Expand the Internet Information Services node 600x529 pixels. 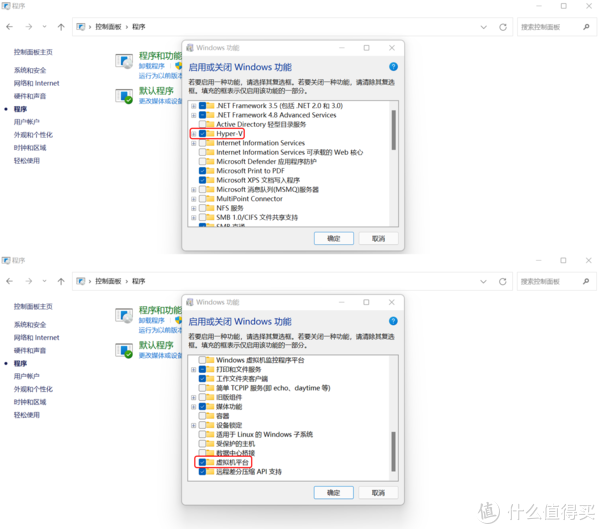tap(194, 143)
